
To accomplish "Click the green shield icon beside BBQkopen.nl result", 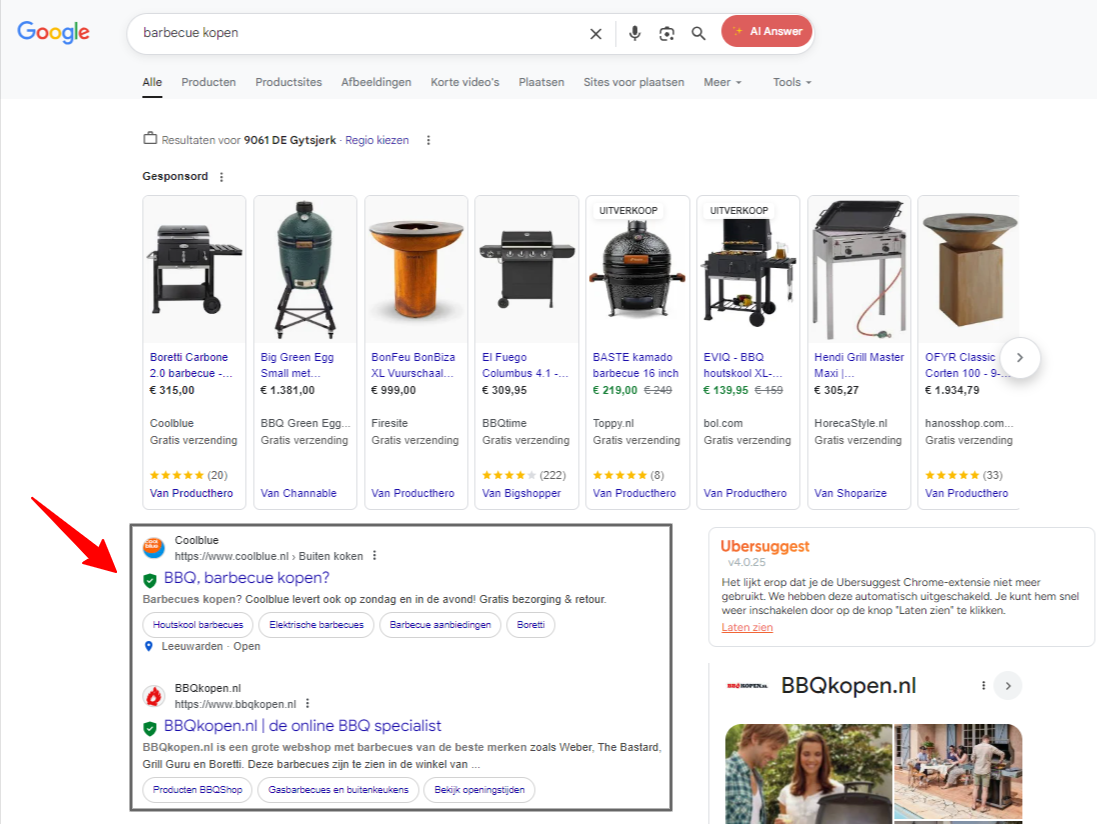I will pos(150,728).
